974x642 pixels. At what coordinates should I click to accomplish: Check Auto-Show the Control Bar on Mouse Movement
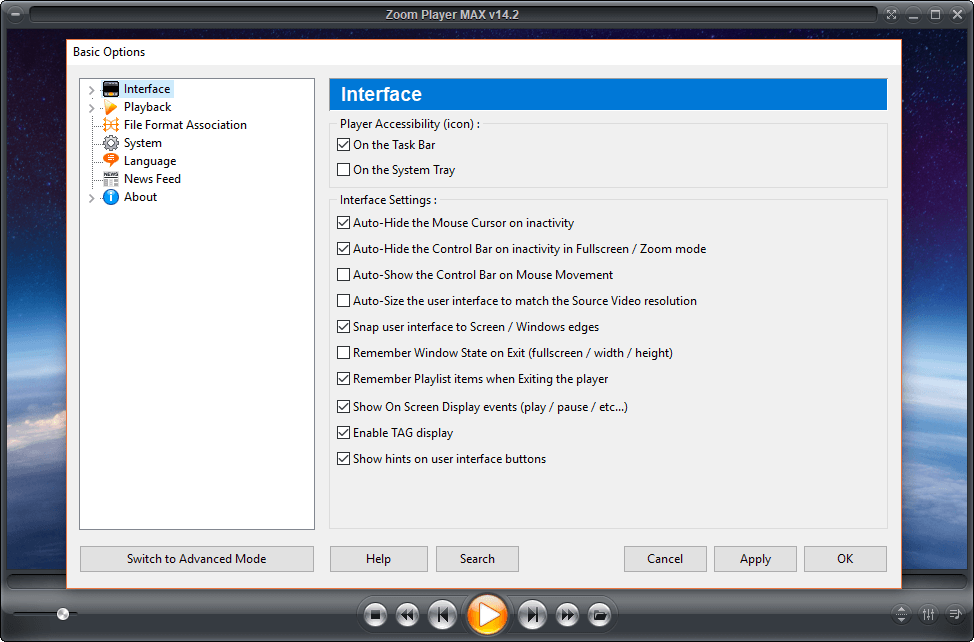click(344, 274)
